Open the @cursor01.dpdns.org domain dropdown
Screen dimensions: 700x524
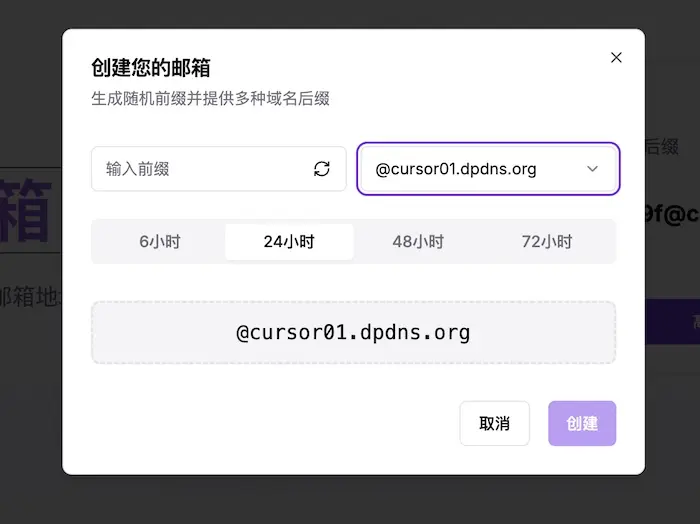pos(488,169)
